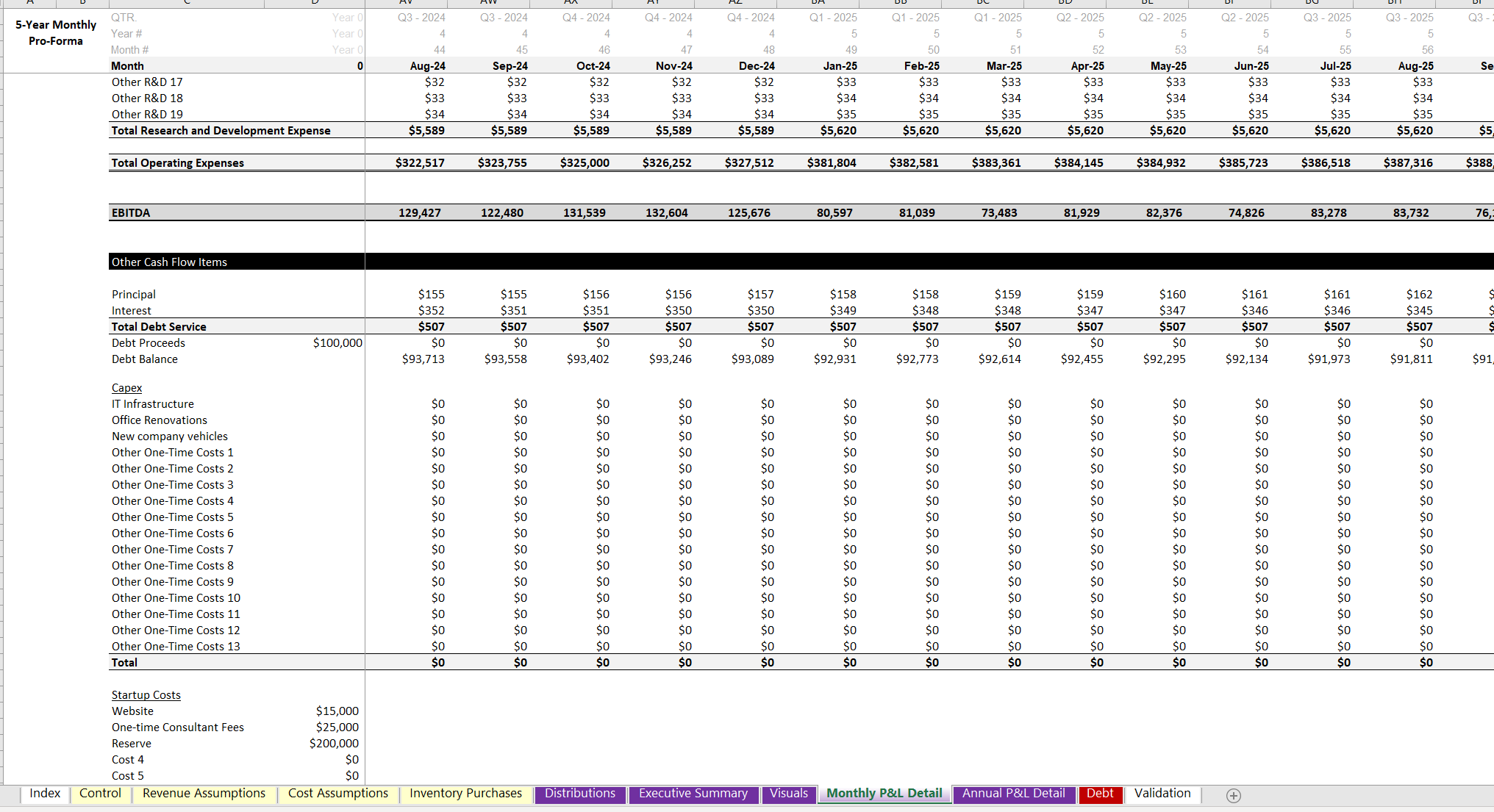Select IT Infrastructure row label
1494x812 pixels.
[x=153, y=404]
